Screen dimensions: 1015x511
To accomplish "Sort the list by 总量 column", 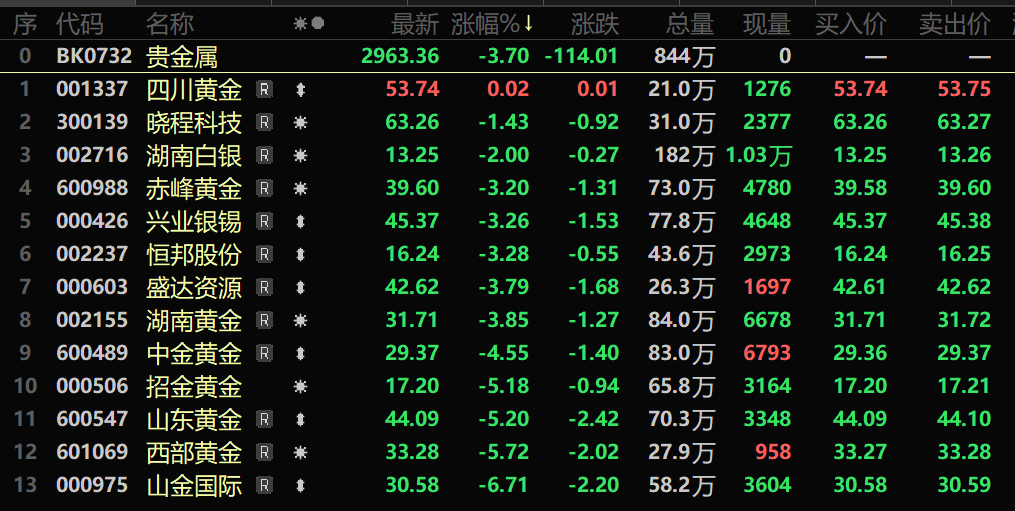I will coord(690,23).
